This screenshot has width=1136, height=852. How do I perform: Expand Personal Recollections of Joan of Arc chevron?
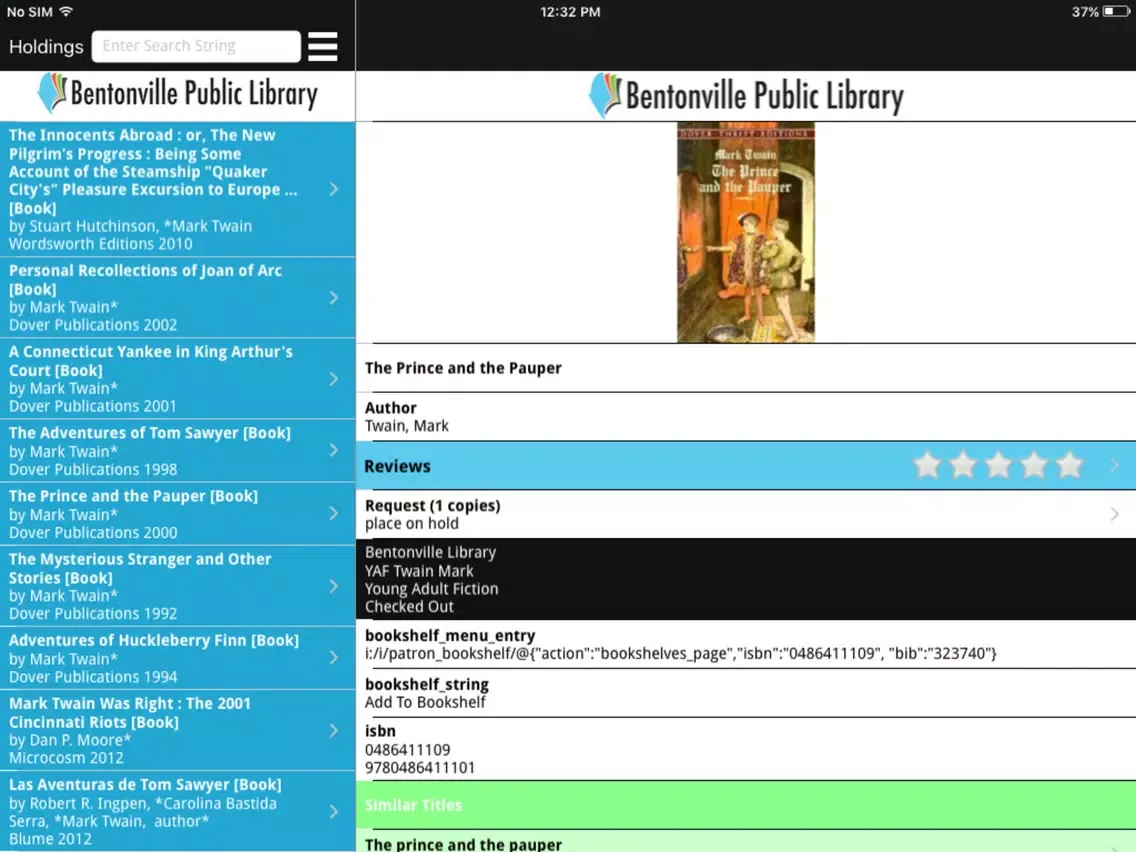click(334, 298)
